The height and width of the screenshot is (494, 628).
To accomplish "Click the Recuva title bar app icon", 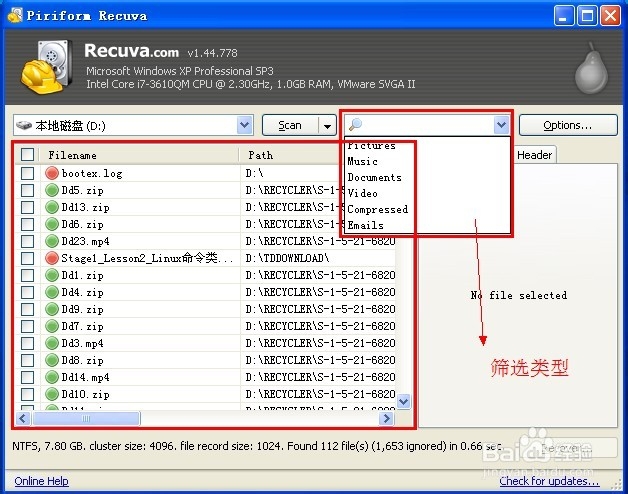I will tap(15, 16).
